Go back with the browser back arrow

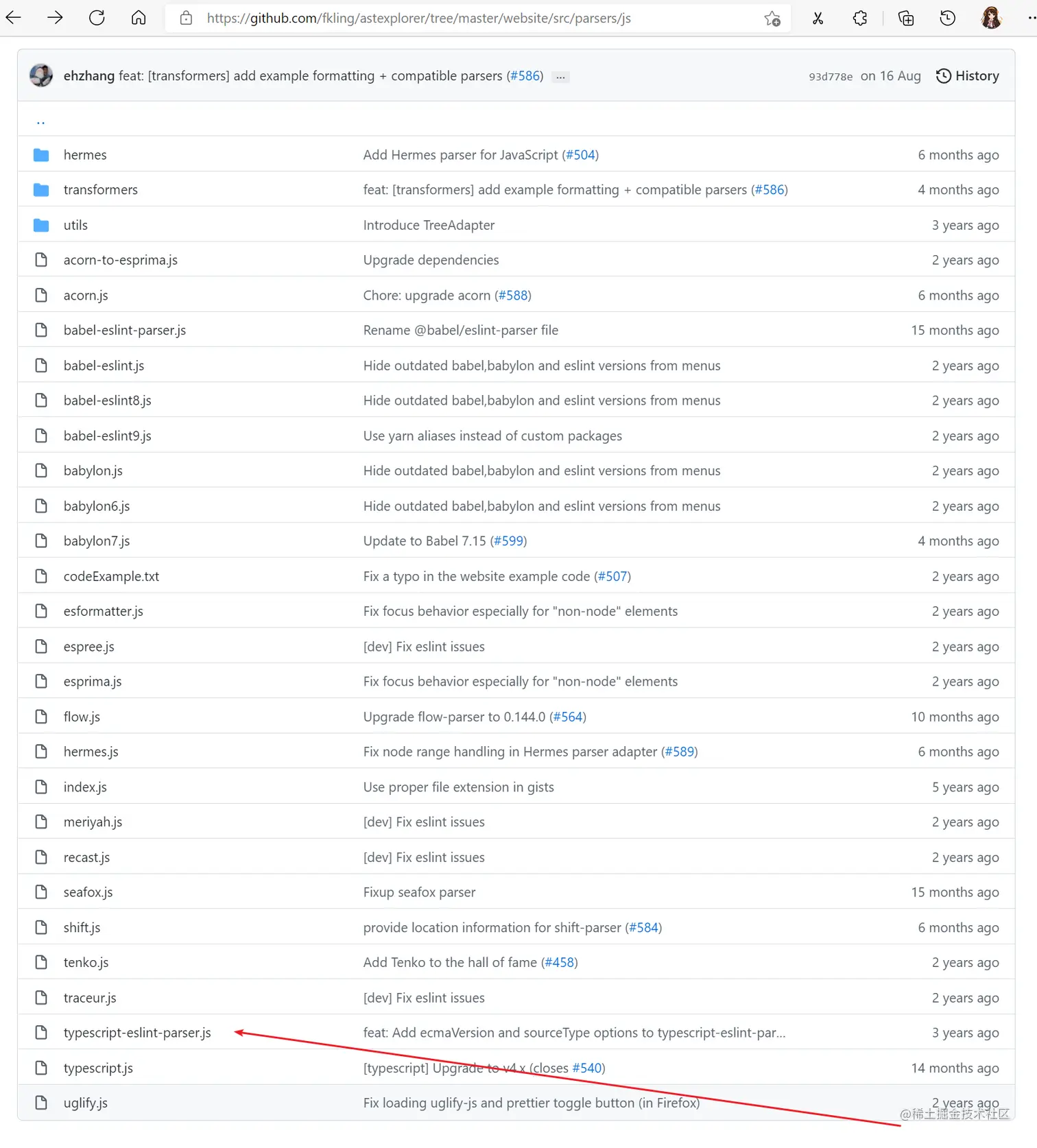click(x=14, y=18)
